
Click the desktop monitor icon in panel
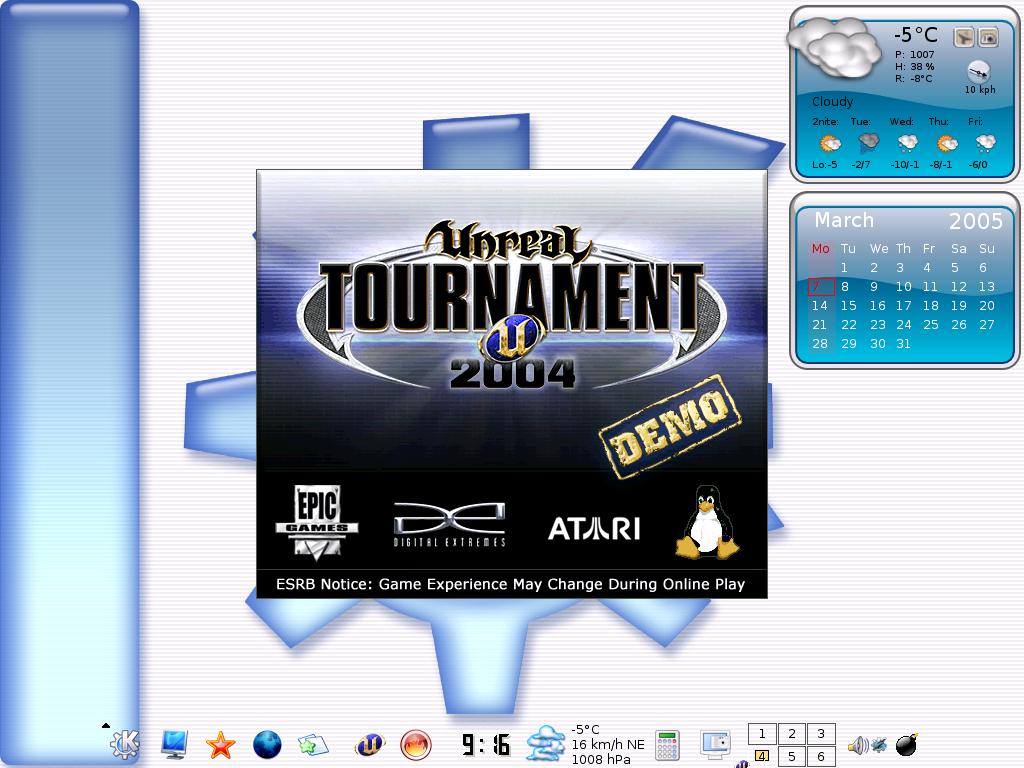pos(174,744)
